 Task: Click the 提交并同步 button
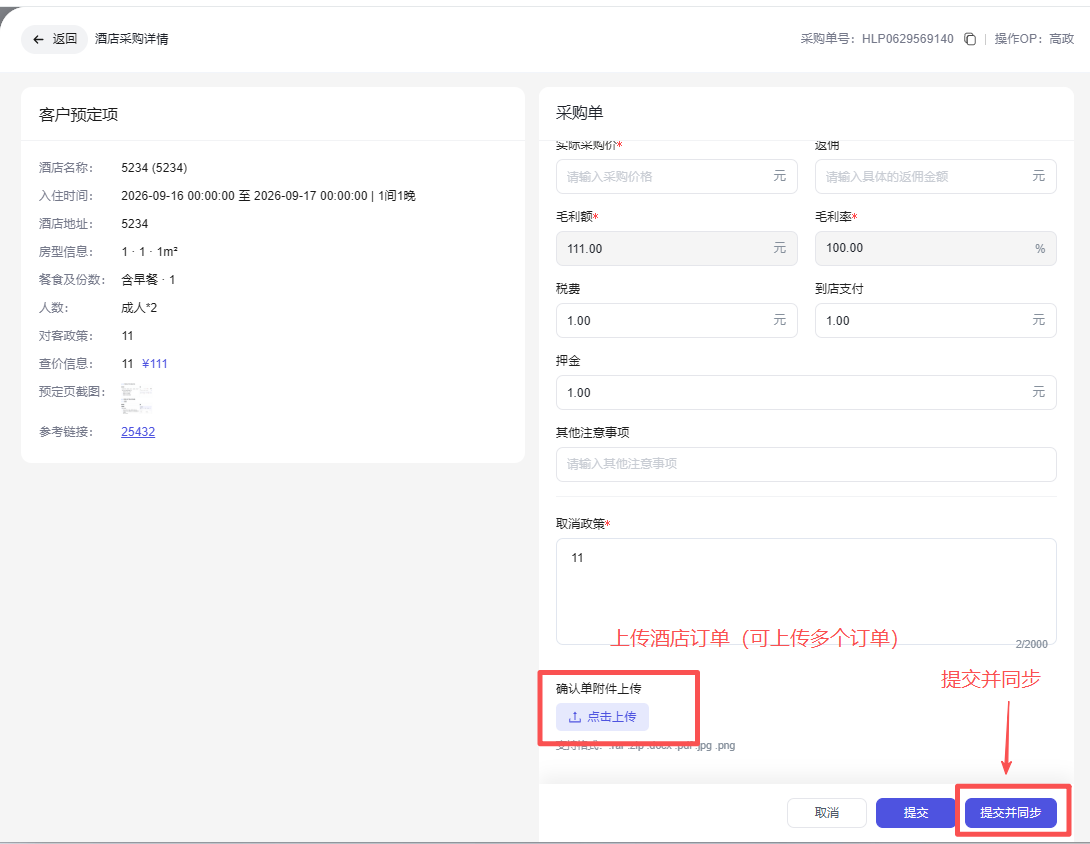point(1011,813)
